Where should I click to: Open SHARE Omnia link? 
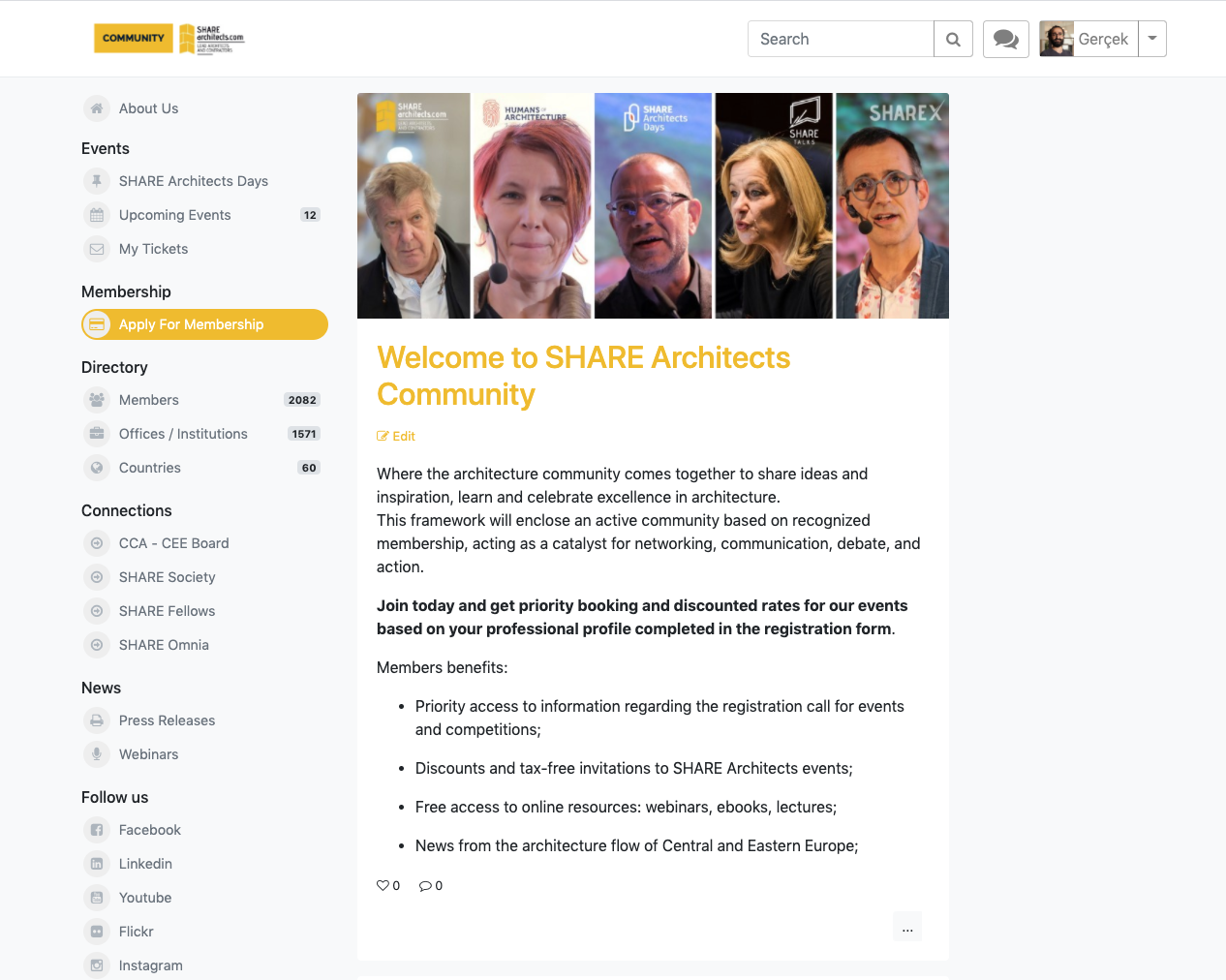point(164,645)
